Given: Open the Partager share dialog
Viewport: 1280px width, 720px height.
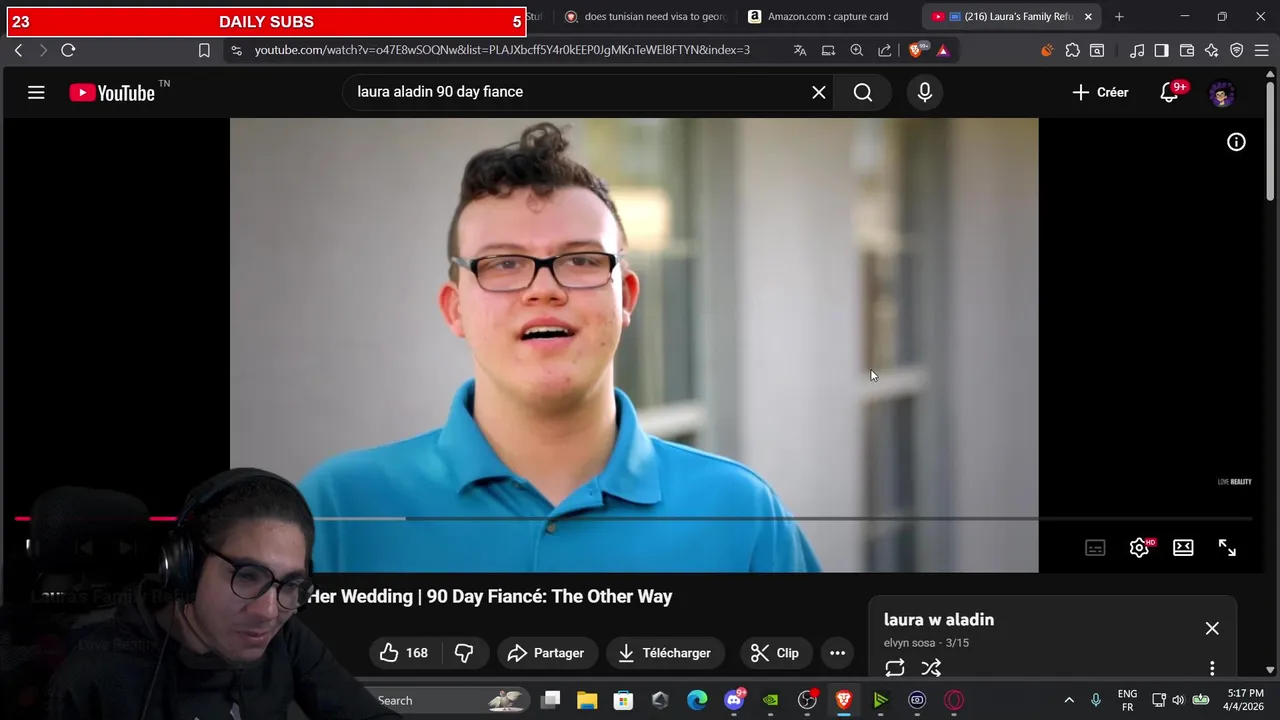Looking at the screenshot, I should [546, 653].
